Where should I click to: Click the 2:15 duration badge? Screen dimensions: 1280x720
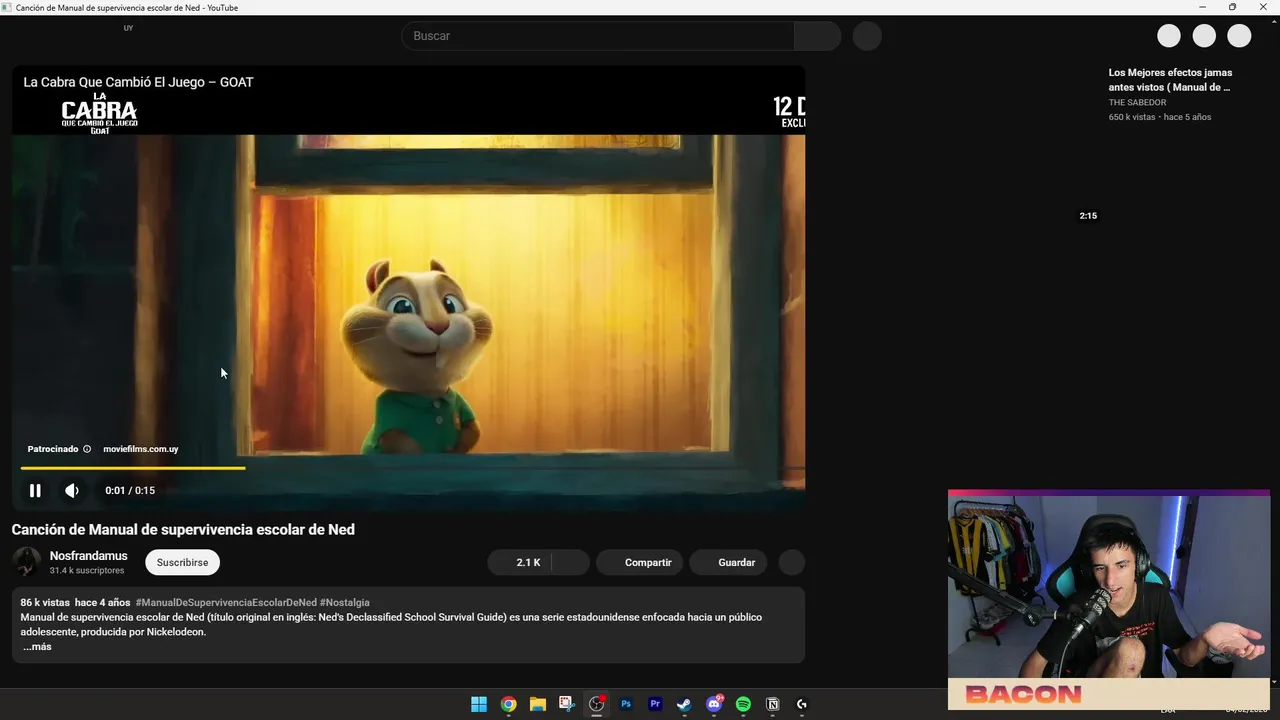(1088, 216)
